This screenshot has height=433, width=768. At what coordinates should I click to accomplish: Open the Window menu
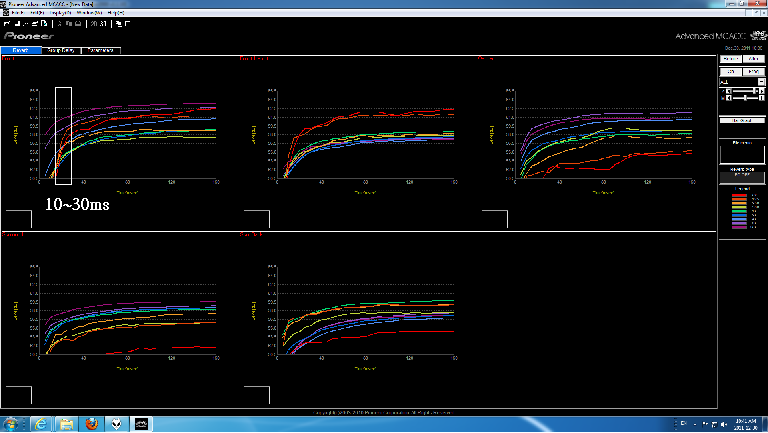[x=89, y=13]
